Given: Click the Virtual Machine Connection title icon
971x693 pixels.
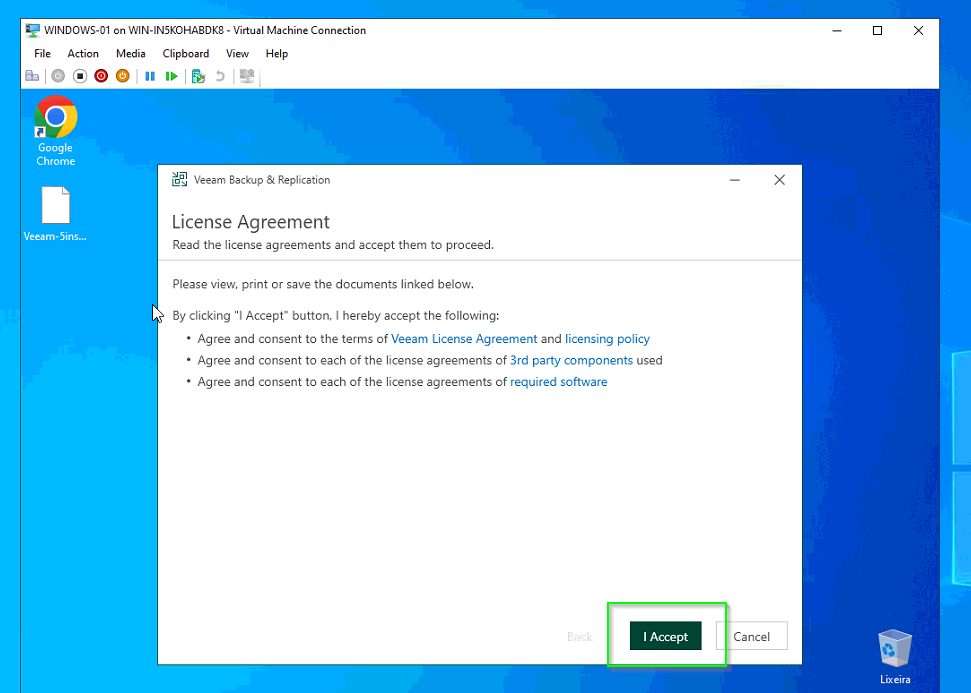Looking at the screenshot, I should (33, 30).
